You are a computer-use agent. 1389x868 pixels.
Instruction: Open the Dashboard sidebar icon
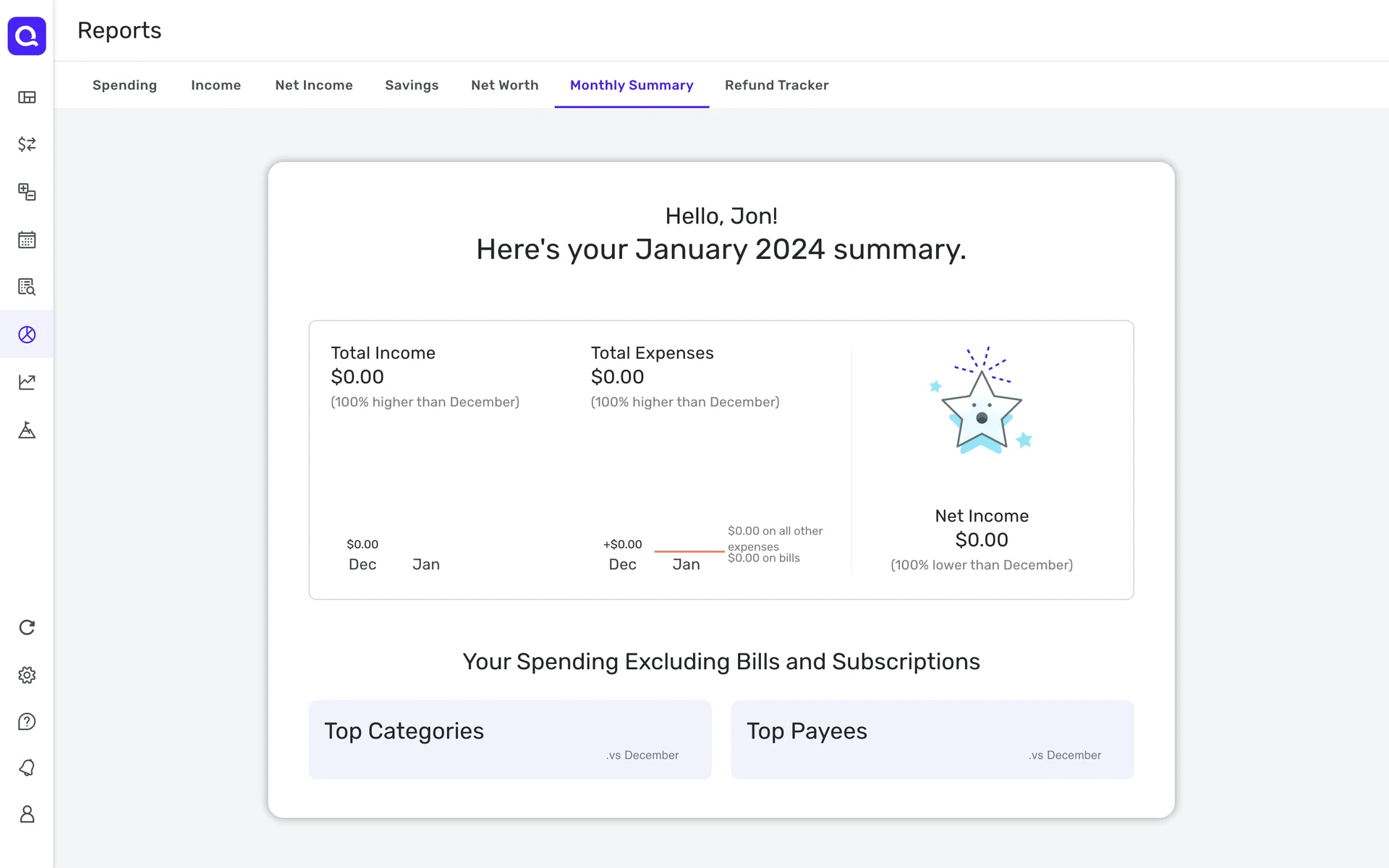coord(27,97)
